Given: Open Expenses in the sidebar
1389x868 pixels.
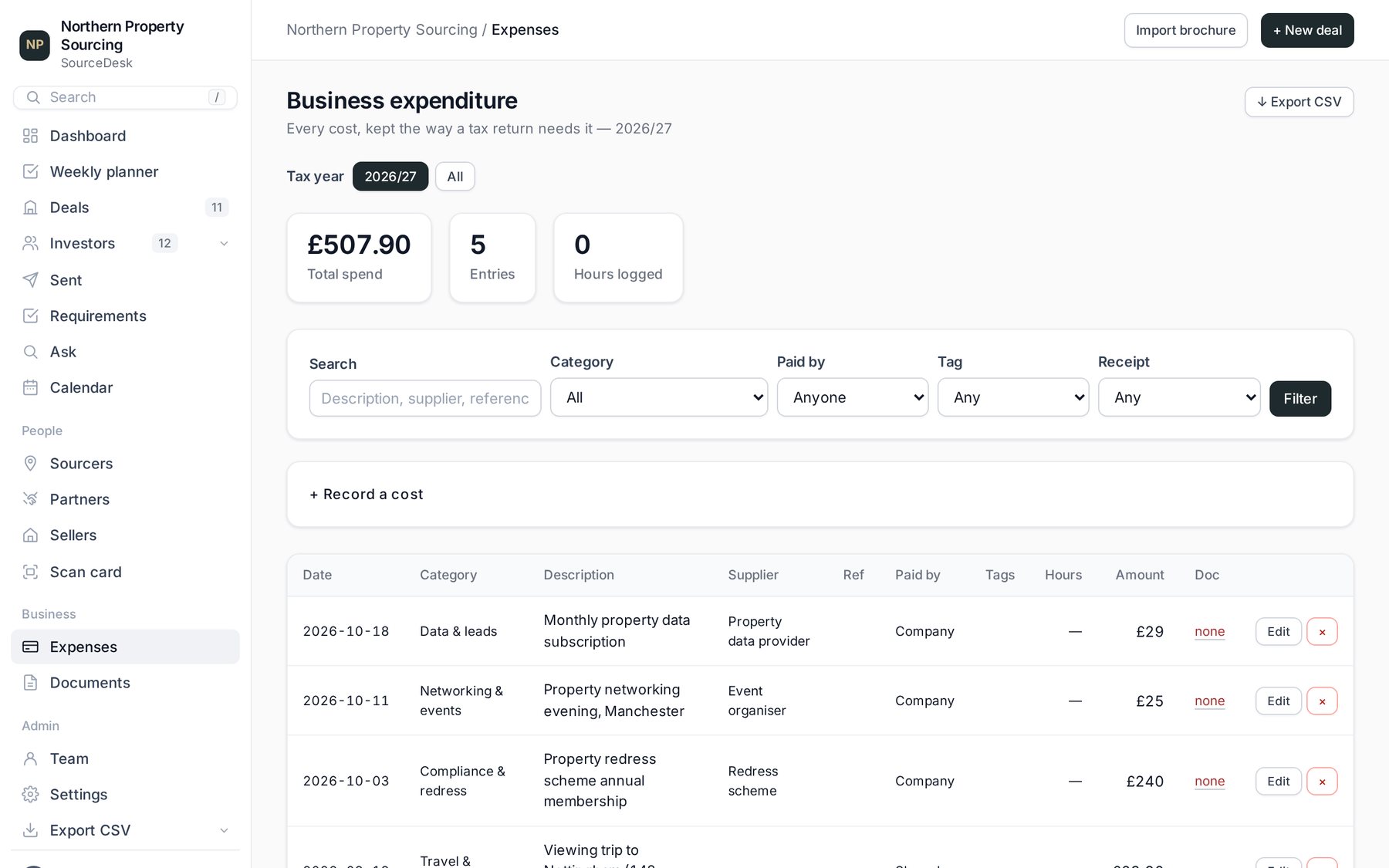Looking at the screenshot, I should [125, 647].
